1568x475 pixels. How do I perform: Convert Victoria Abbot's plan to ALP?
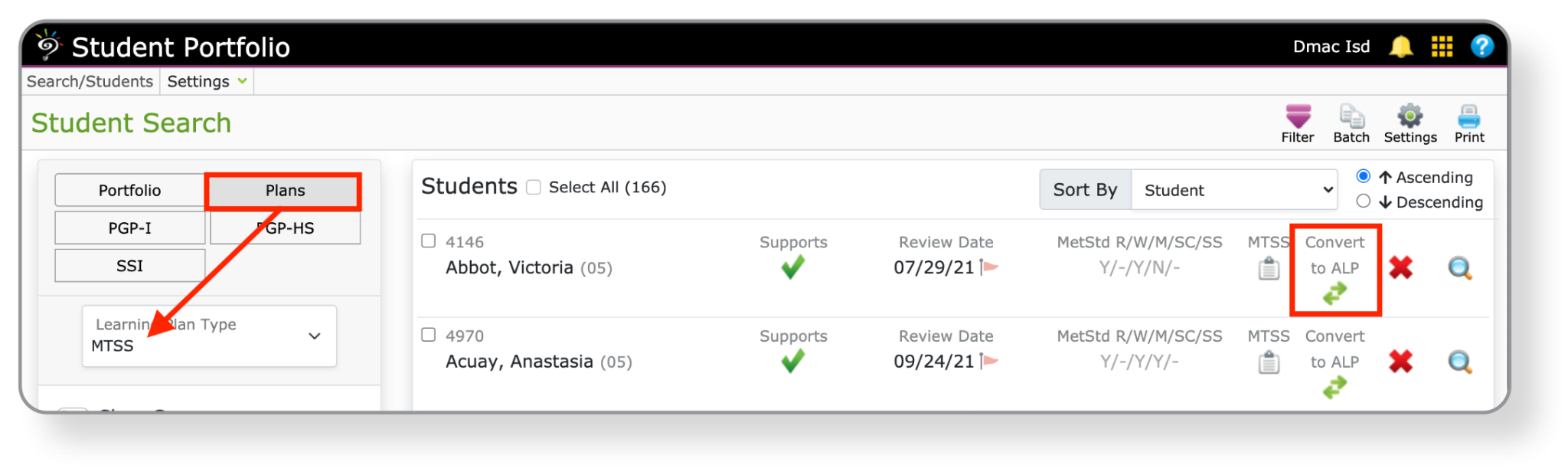(x=1334, y=293)
